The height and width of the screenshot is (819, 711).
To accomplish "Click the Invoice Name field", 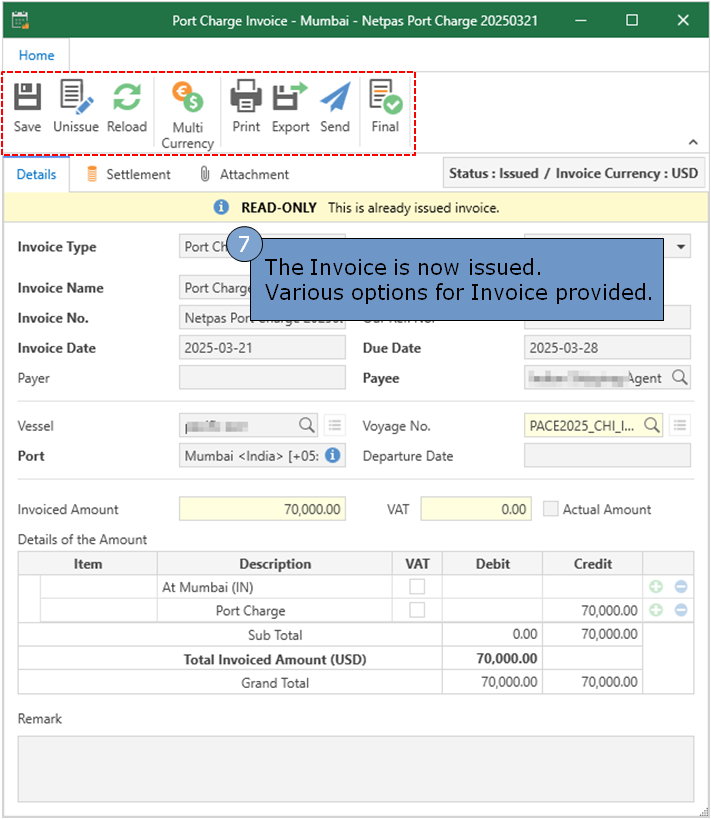I will (x=215, y=288).
